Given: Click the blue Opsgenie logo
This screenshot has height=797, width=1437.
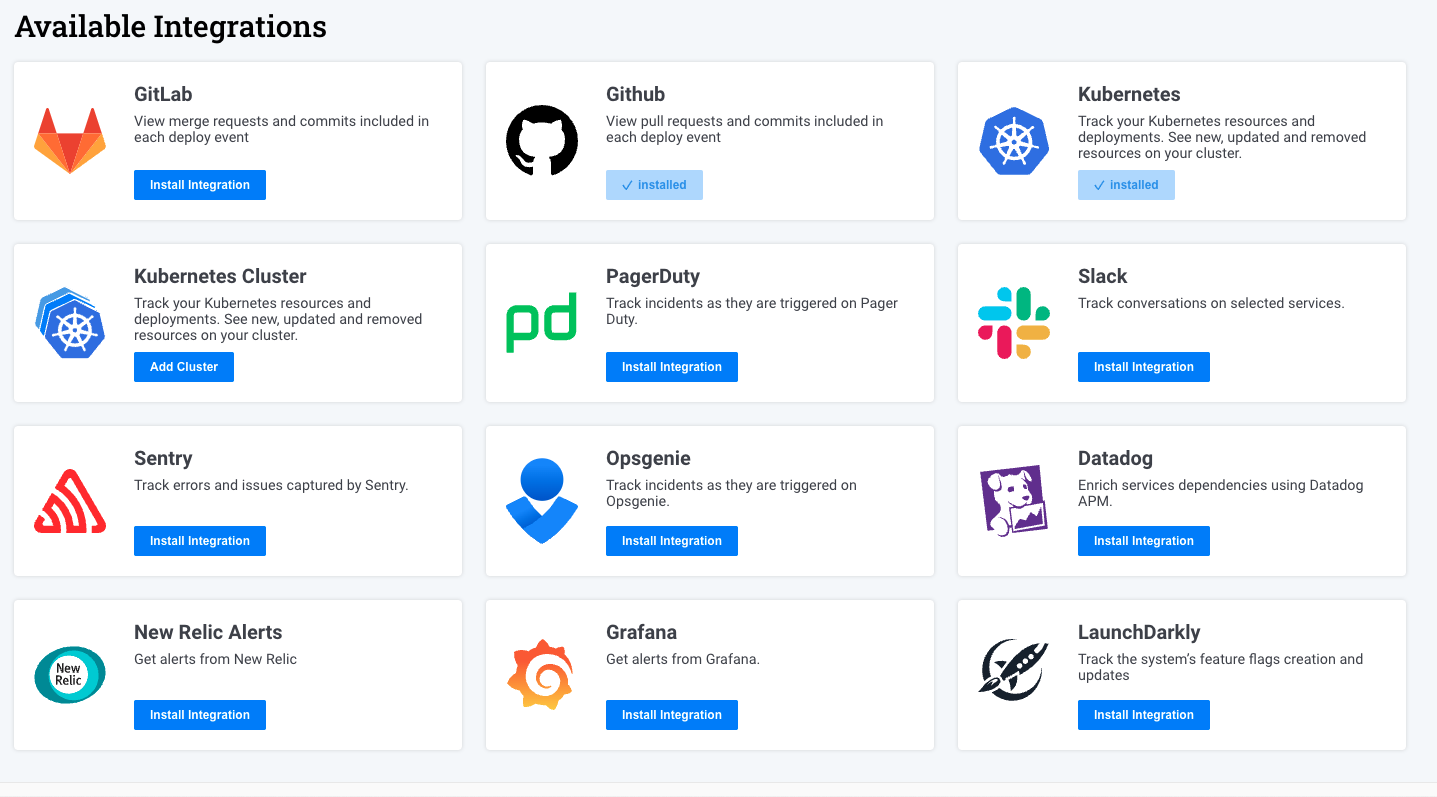Looking at the screenshot, I should 542,501.
